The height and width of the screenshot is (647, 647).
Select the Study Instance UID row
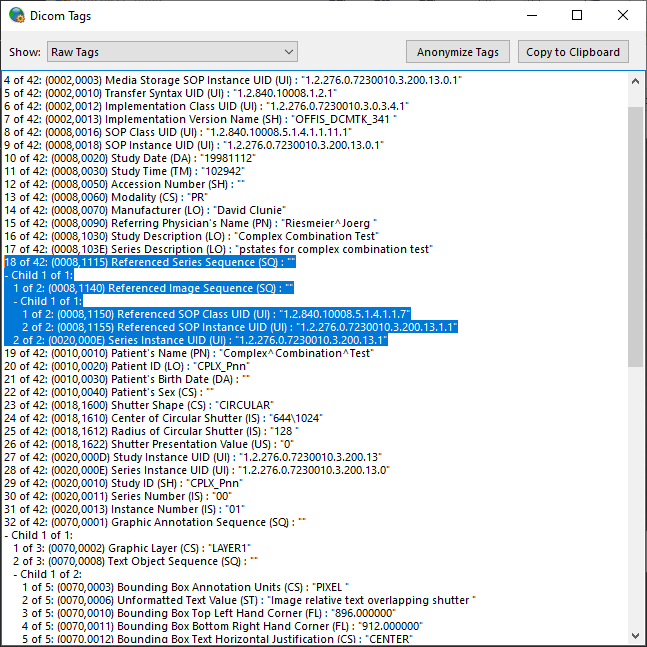(x=193, y=457)
